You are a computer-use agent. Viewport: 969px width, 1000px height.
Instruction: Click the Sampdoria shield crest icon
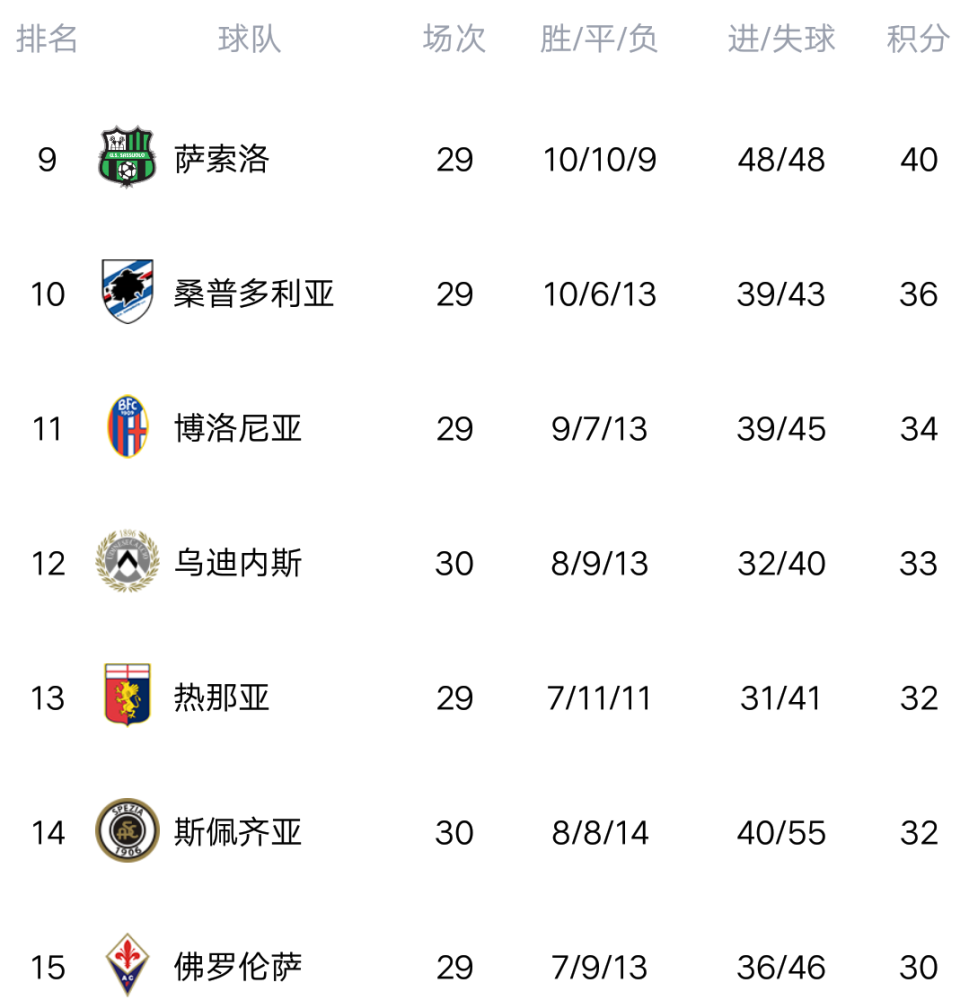pos(128,291)
